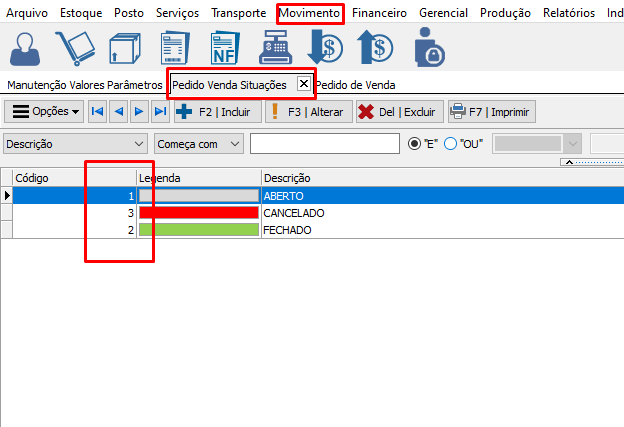Click the red CANCELADO legend color
The image size is (624, 427).
198,213
